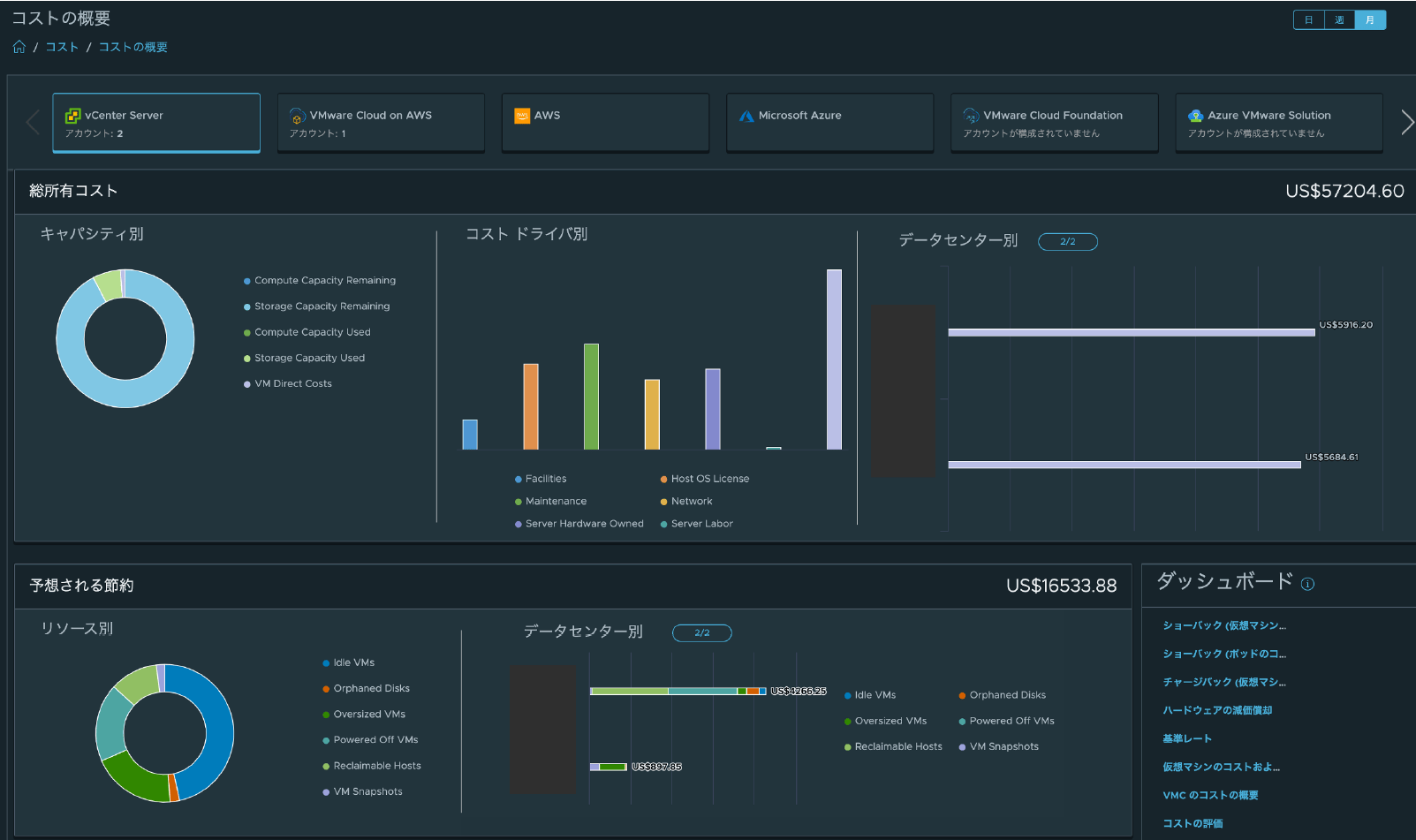Click the green Maintenance bar in chart
Viewport: 1416px width, 840px height.
coord(591,397)
